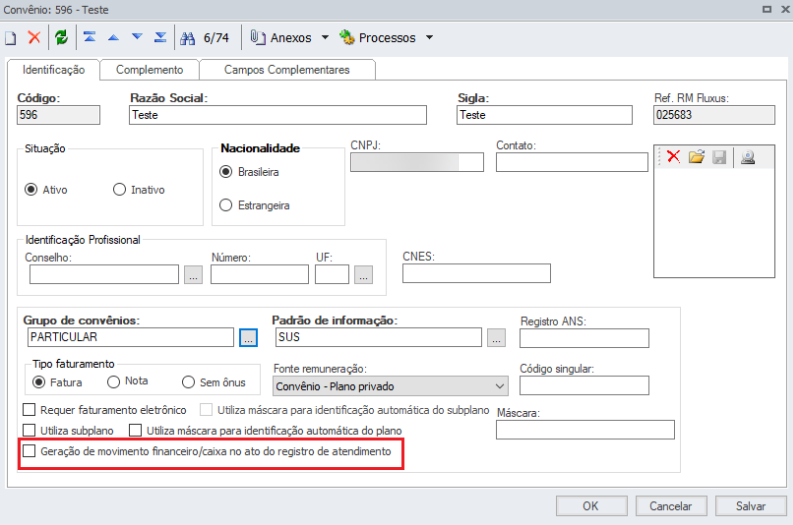The width and height of the screenshot is (793, 525).
Task: Select Nota billing type
Action: pyautogui.click(x=113, y=382)
